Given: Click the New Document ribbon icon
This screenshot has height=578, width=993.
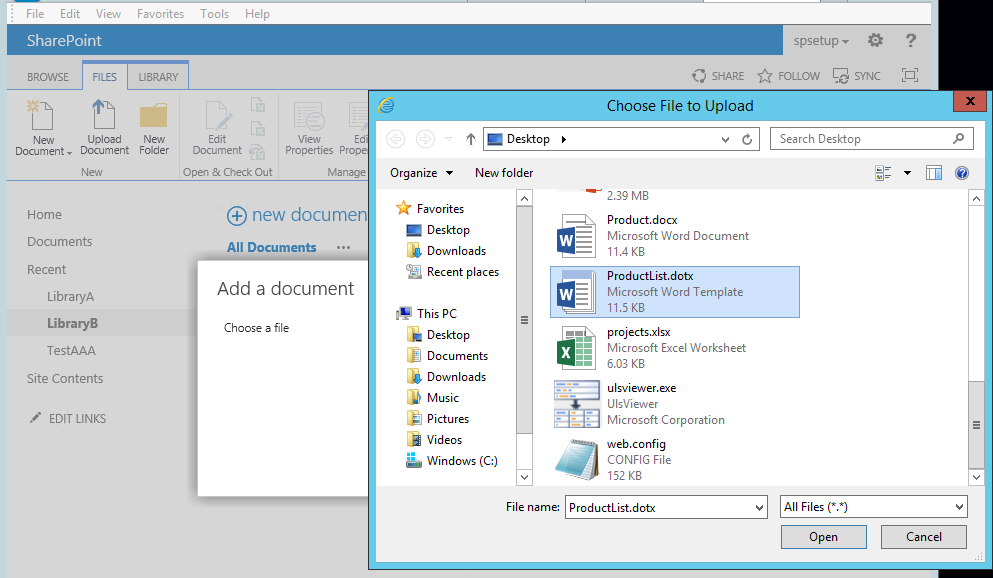Looking at the screenshot, I should (x=41, y=115).
